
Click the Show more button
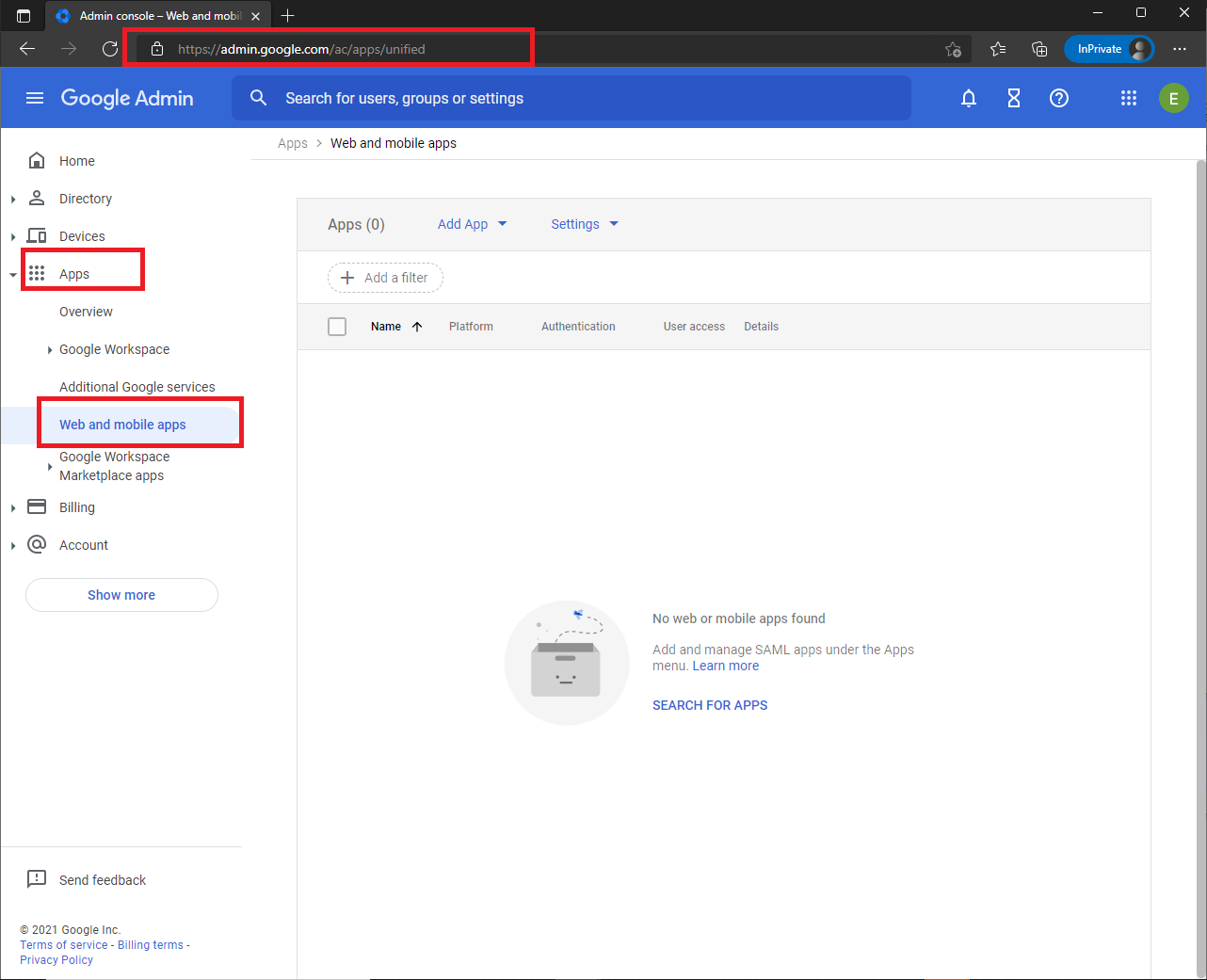pos(121,595)
